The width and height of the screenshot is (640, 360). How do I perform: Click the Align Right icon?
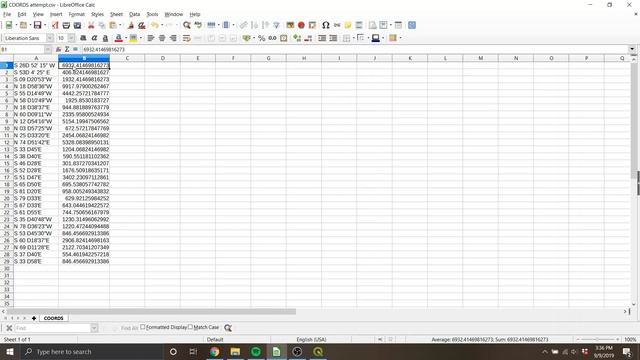click(173, 38)
